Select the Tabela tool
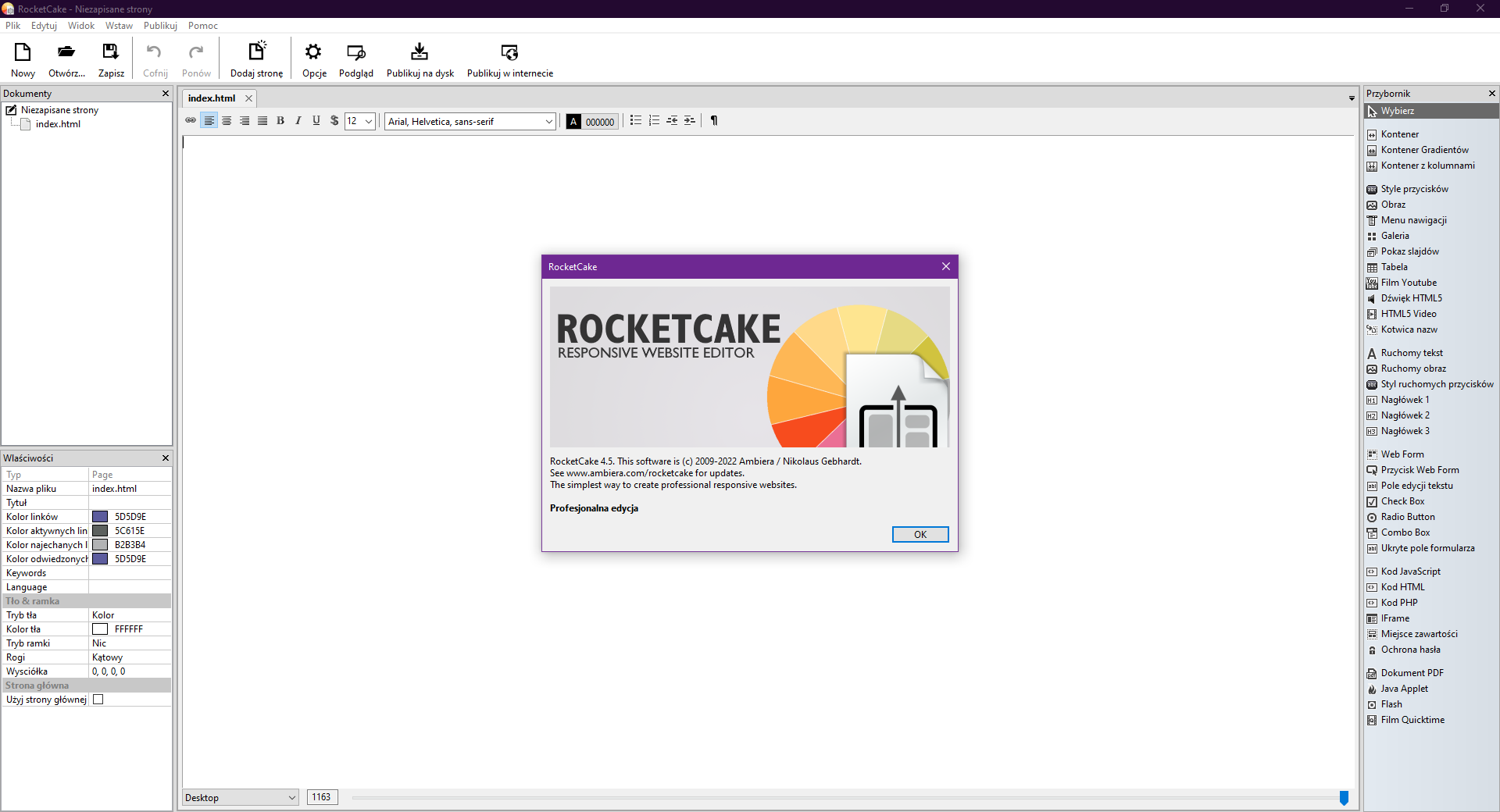 coord(1394,267)
